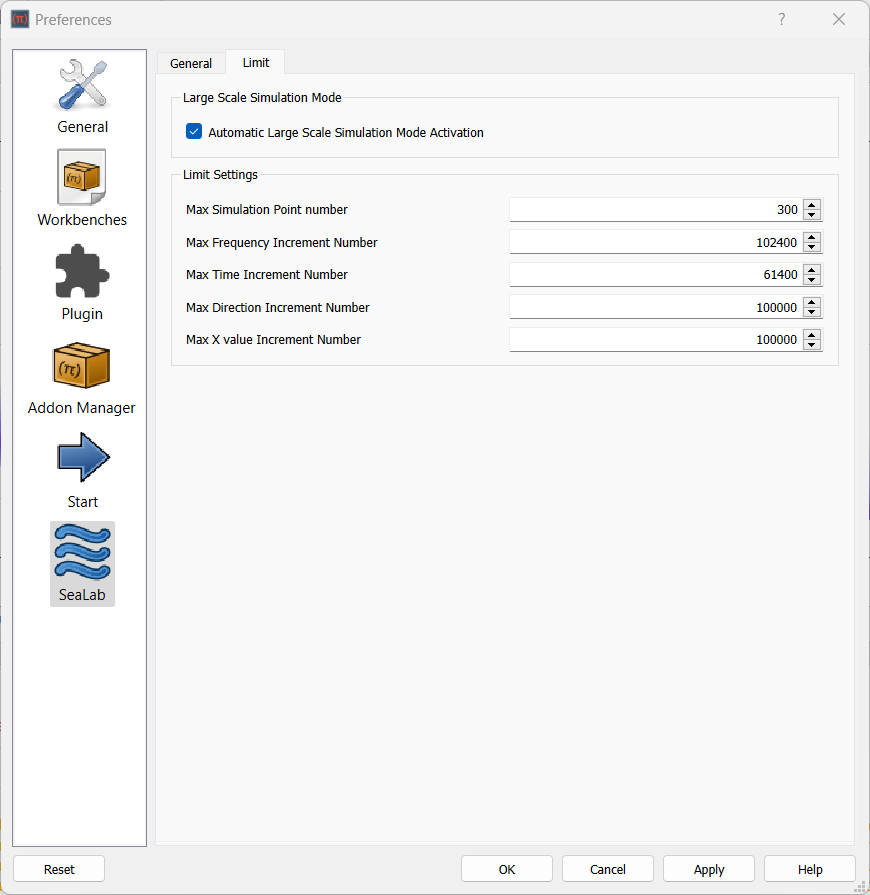The image size is (870, 895).
Task: Switch to the General tab
Action: [191, 63]
